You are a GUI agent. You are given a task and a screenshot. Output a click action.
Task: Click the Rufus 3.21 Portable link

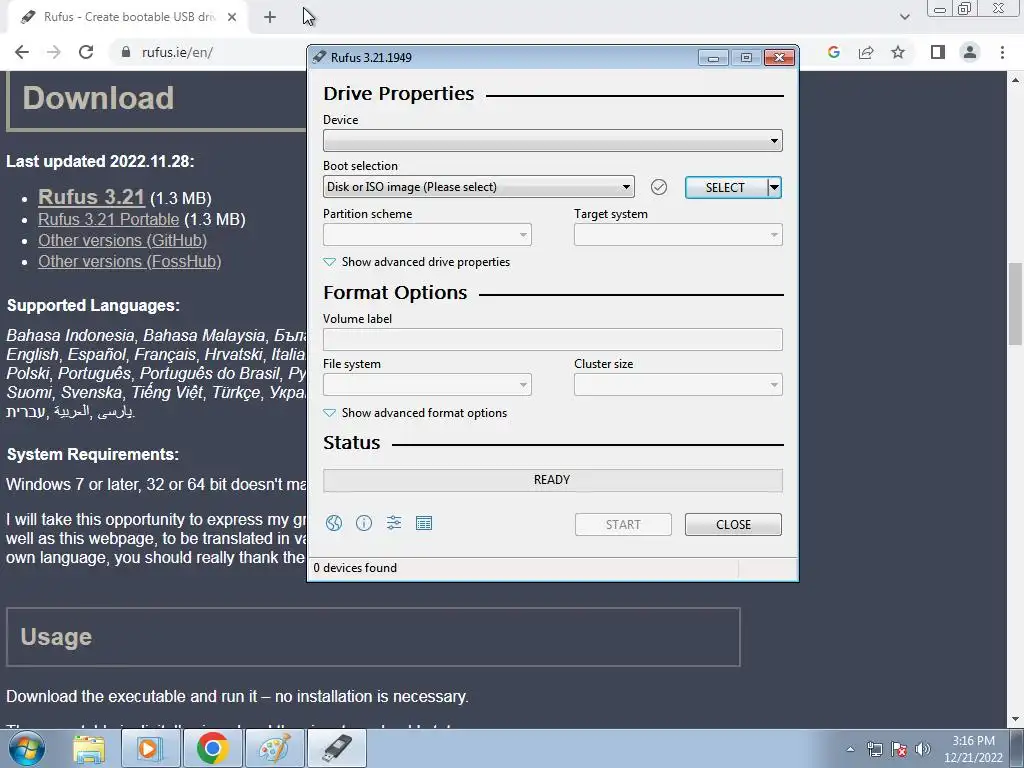click(108, 219)
